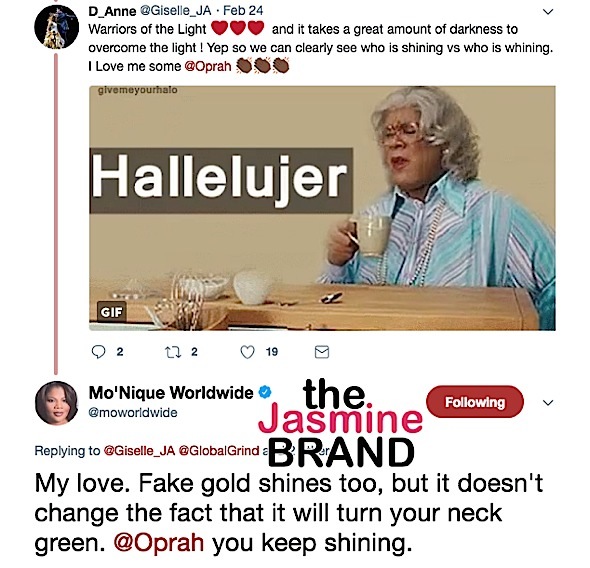This screenshot has height=568, width=590.
Task: Visit @GlobalGrind in the Replying to line
Action: (219, 450)
